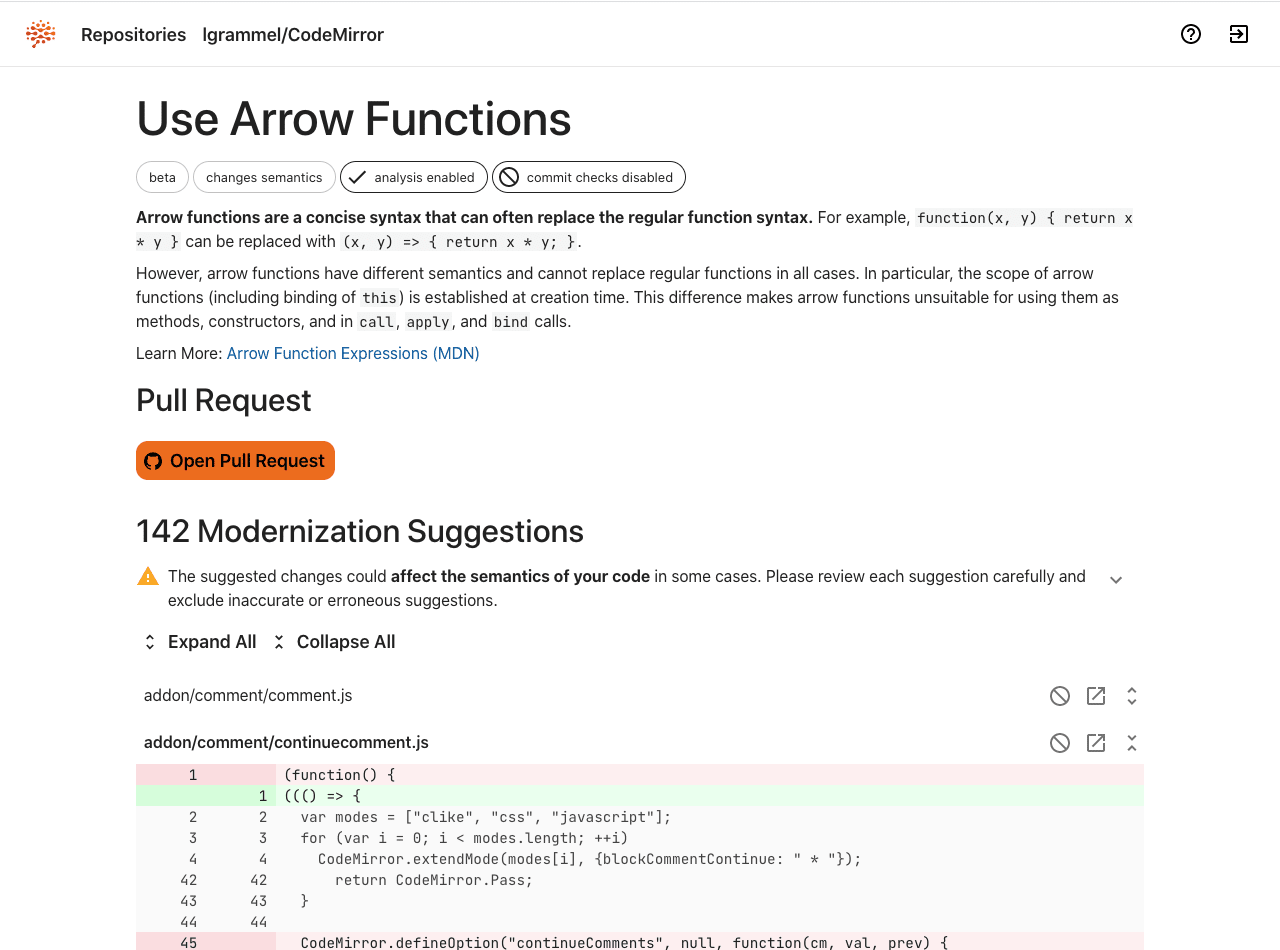Open comment.js in new window icon

click(x=1096, y=696)
